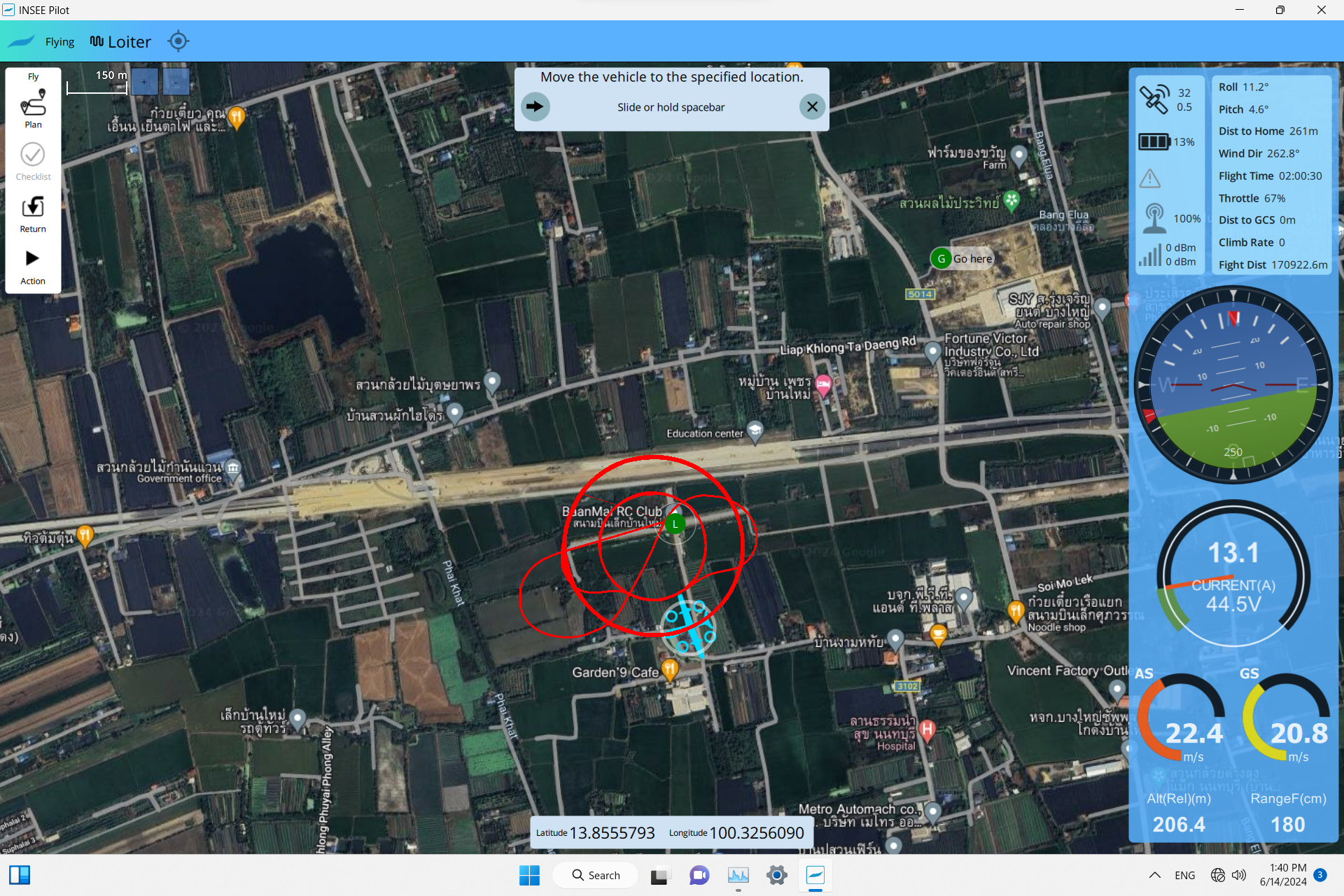The width and height of the screenshot is (1344, 896).
Task: Click the slide-to-confirm arrow handle
Action: (x=535, y=106)
